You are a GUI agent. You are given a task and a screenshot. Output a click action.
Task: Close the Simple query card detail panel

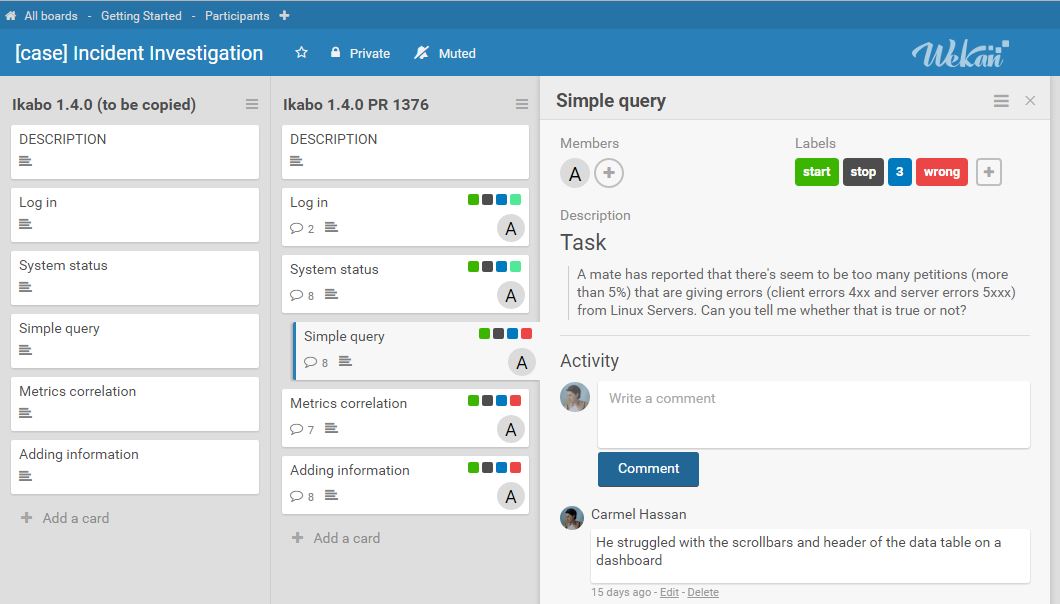1030,101
